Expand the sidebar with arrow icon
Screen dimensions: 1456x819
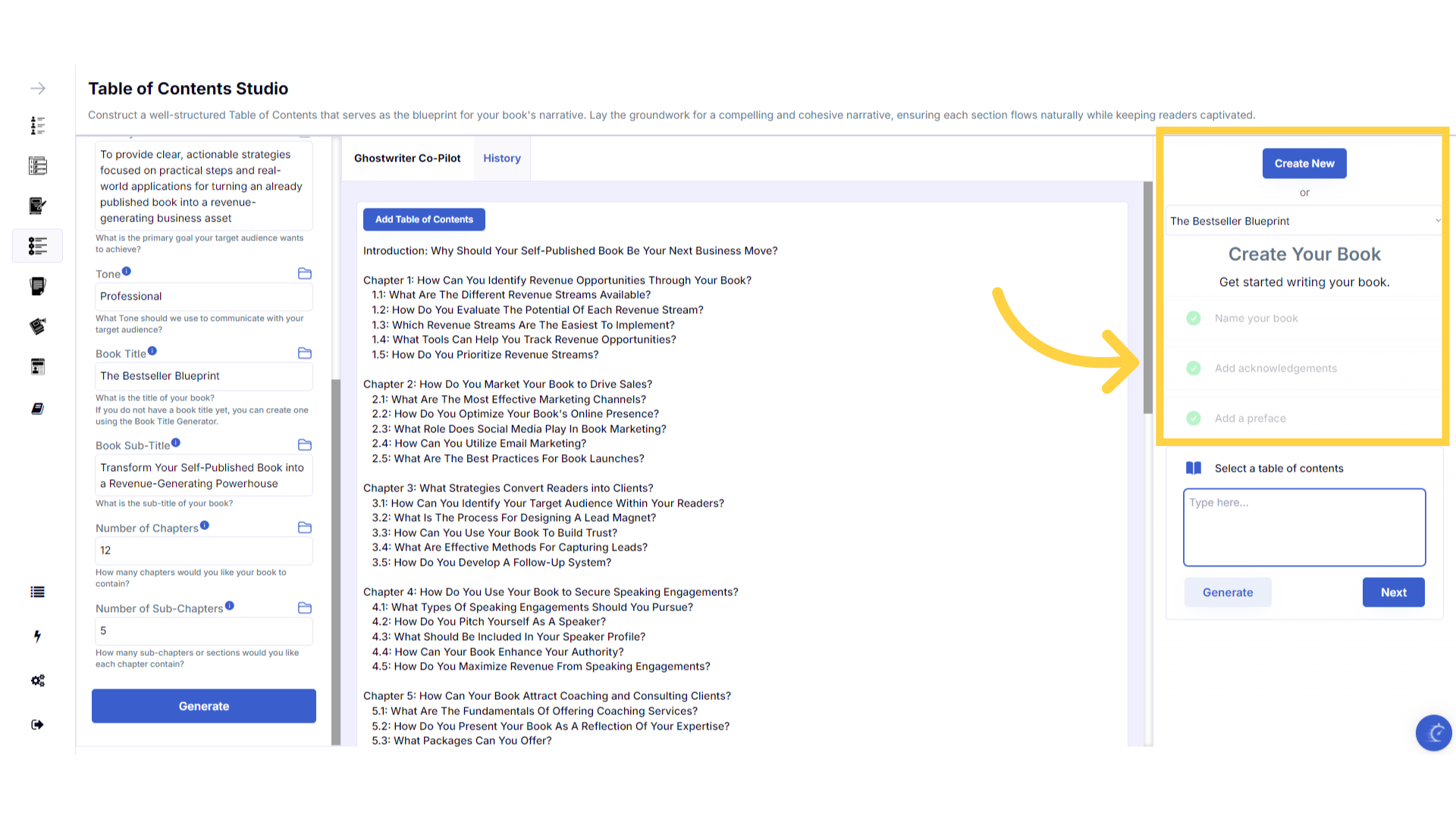pyautogui.click(x=38, y=89)
